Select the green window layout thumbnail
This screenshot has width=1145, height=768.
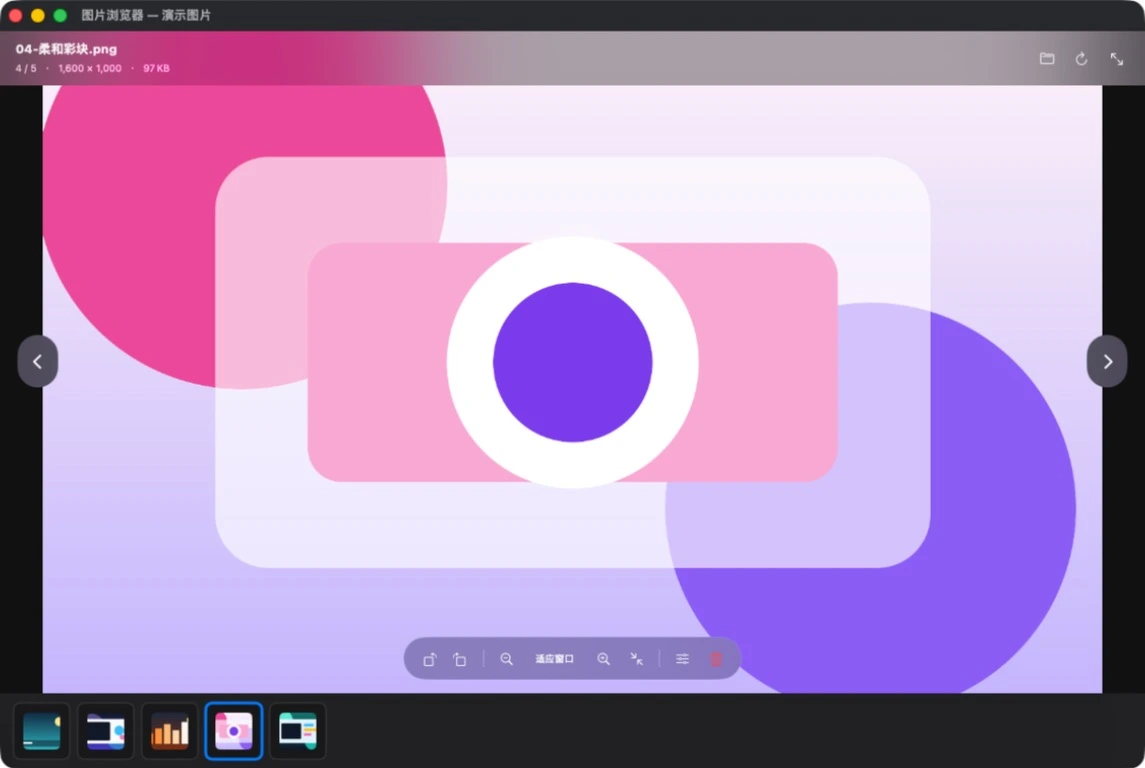(298, 731)
